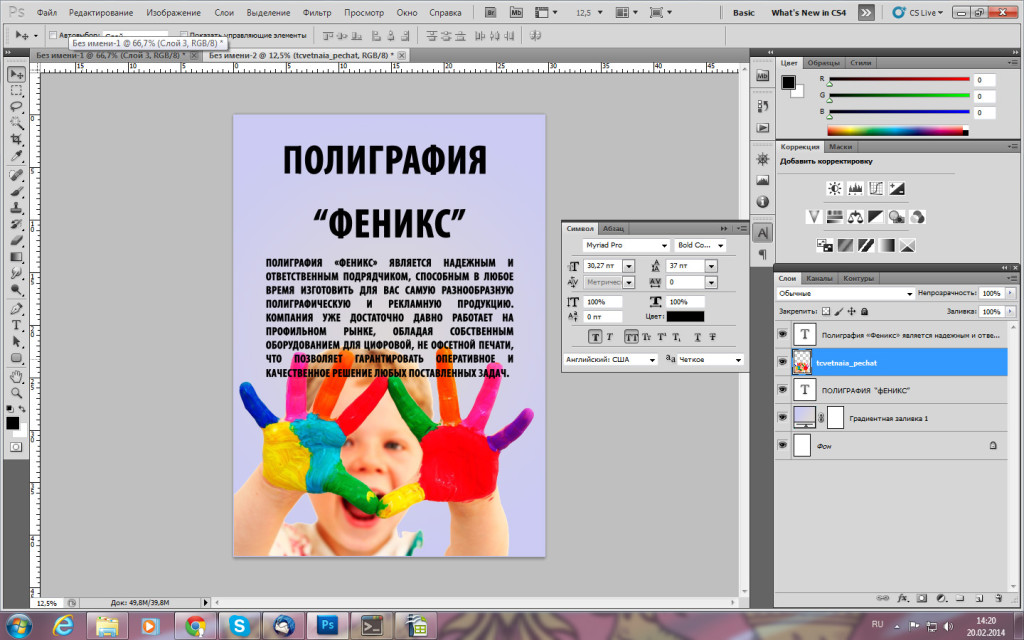Expand the layer blend mode dropdown Обычные
1024x640 pixels.
click(x=846, y=293)
